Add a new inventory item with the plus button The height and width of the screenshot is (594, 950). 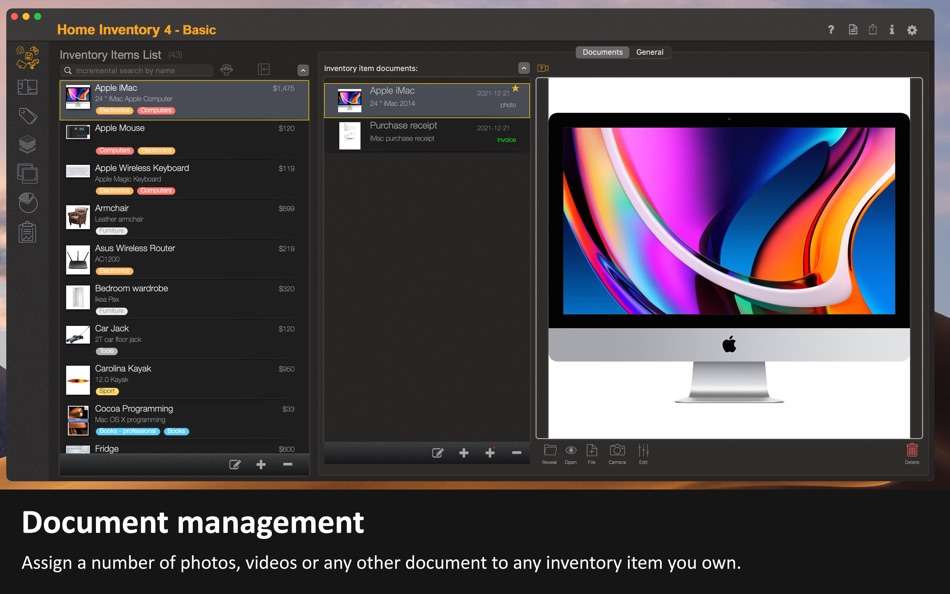click(260, 464)
